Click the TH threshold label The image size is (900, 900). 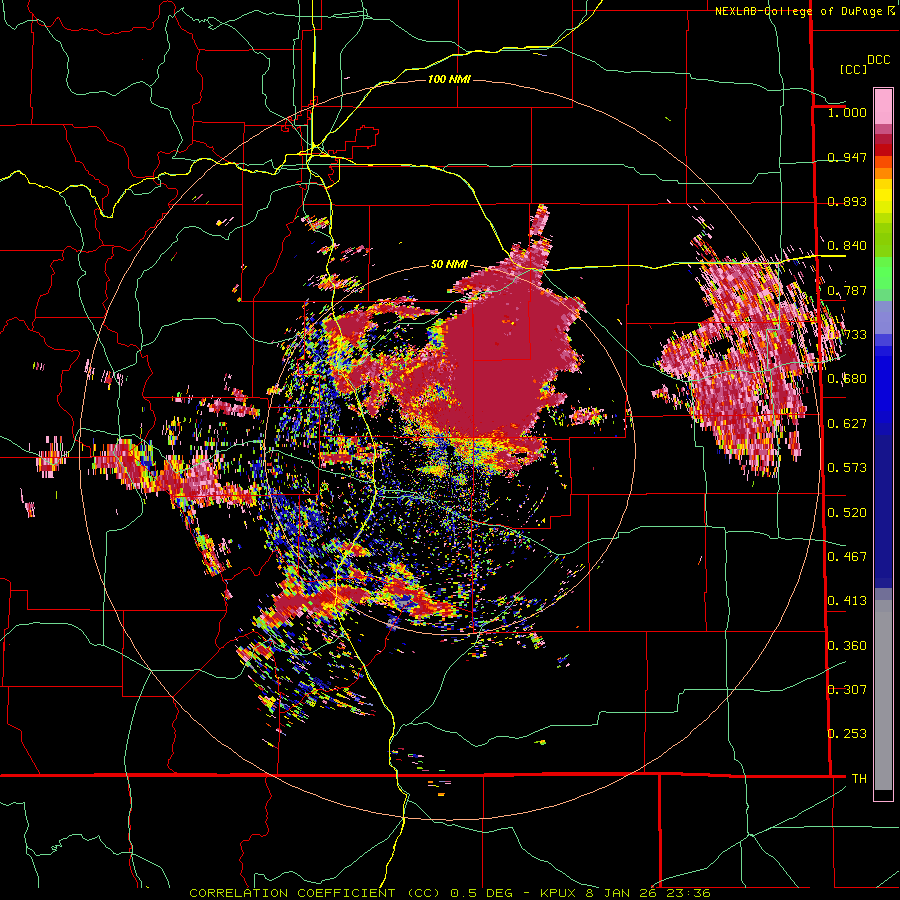coord(859,779)
